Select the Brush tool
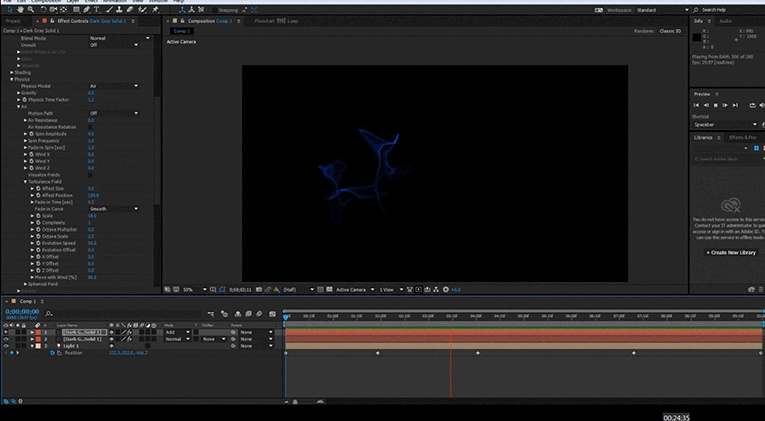This screenshot has width=765, height=421. (x=109, y=10)
